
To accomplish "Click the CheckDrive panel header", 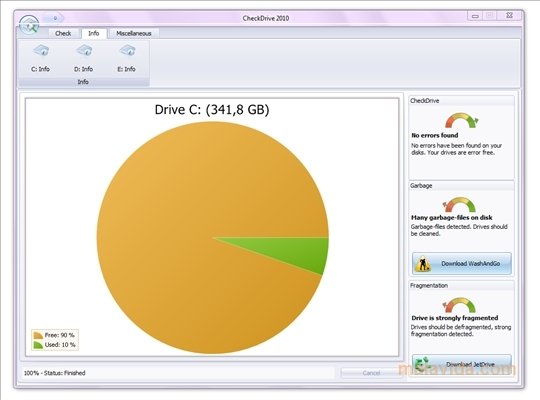I will (461, 101).
